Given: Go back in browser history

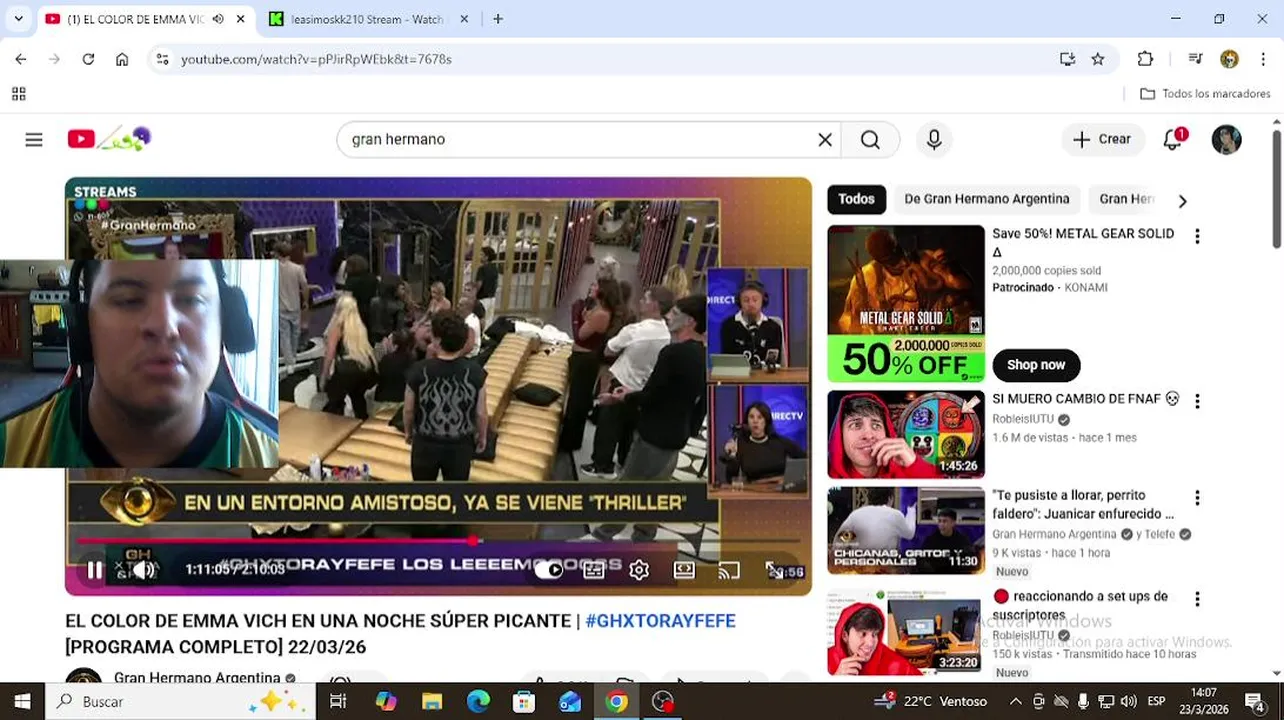Looking at the screenshot, I should click(x=21, y=59).
